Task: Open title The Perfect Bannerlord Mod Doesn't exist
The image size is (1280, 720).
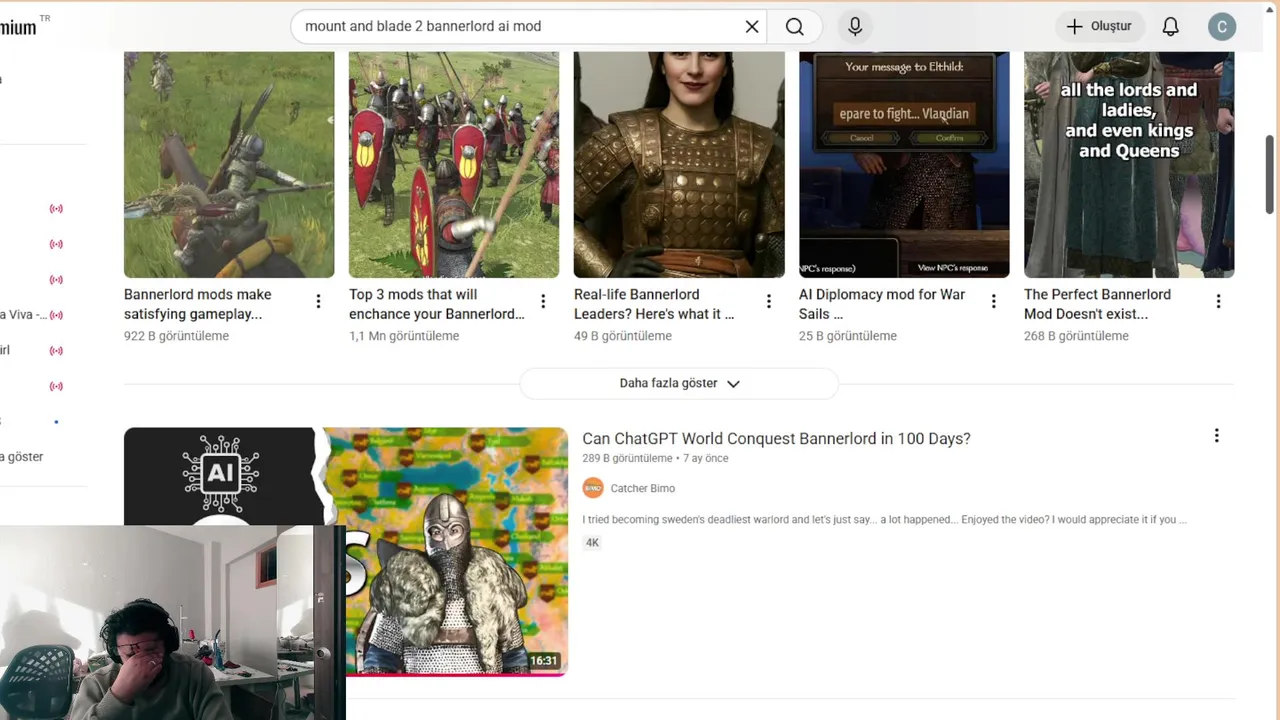Action: 1097,304
